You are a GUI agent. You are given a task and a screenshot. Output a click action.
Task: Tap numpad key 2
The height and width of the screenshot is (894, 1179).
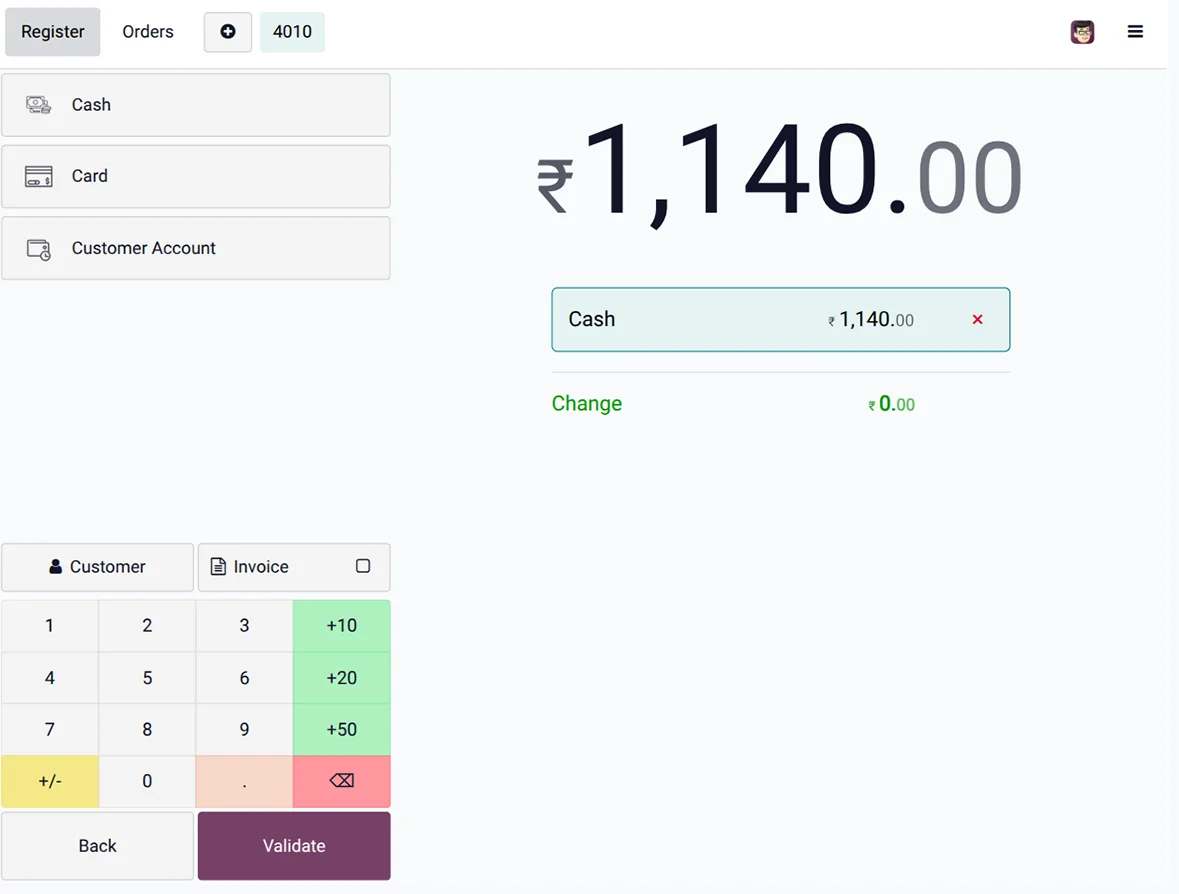[147, 626]
